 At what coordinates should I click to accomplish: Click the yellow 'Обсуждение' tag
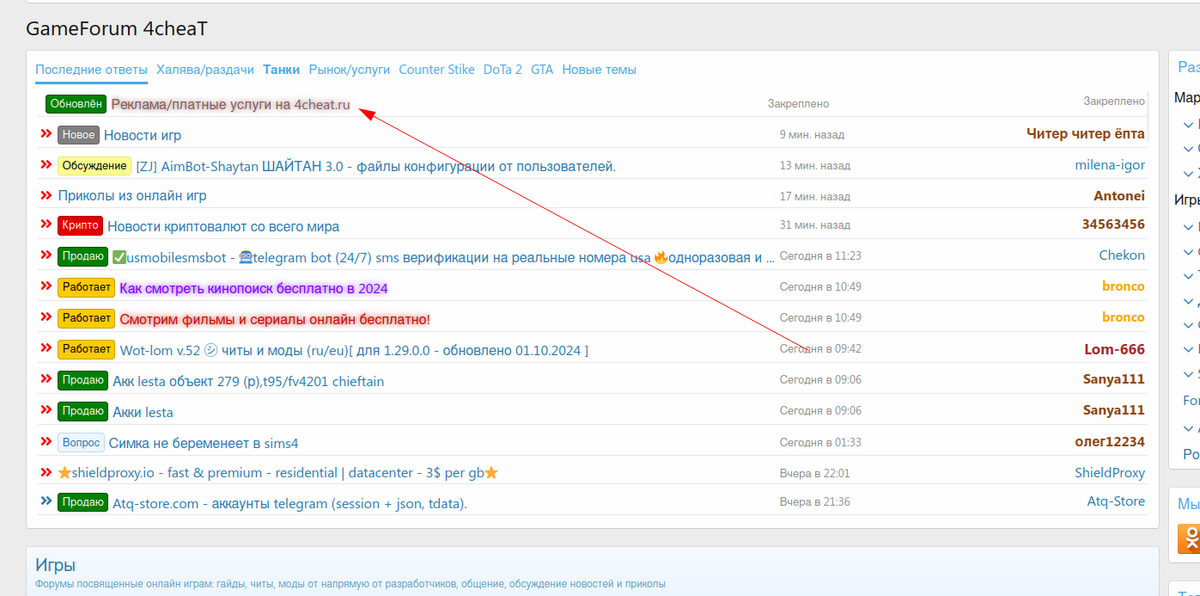tap(94, 165)
